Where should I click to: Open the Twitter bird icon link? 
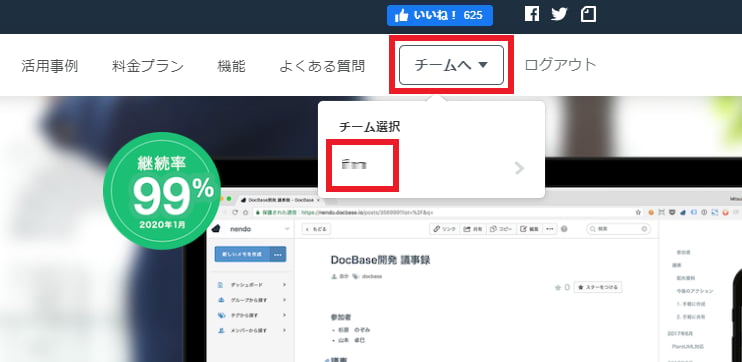click(559, 14)
